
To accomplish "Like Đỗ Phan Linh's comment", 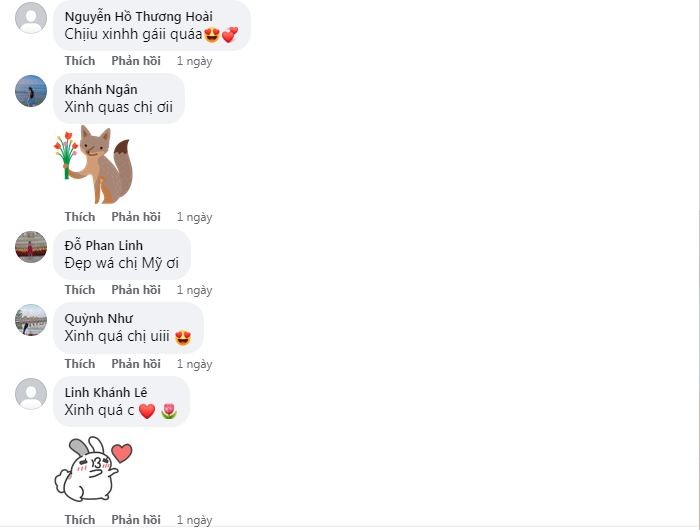I will pos(80,290).
